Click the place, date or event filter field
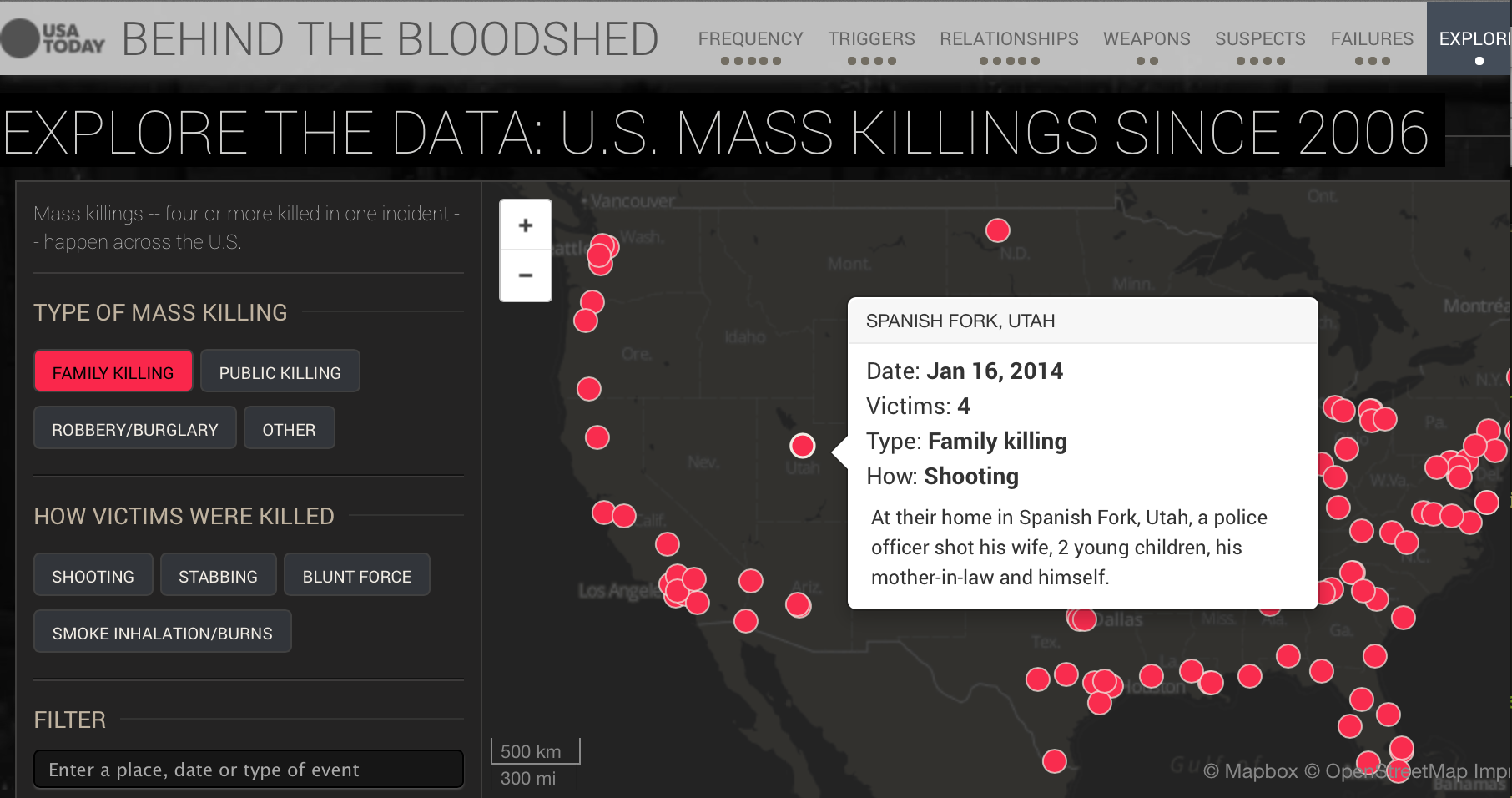The image size is (1512, 798). (249, 769)
